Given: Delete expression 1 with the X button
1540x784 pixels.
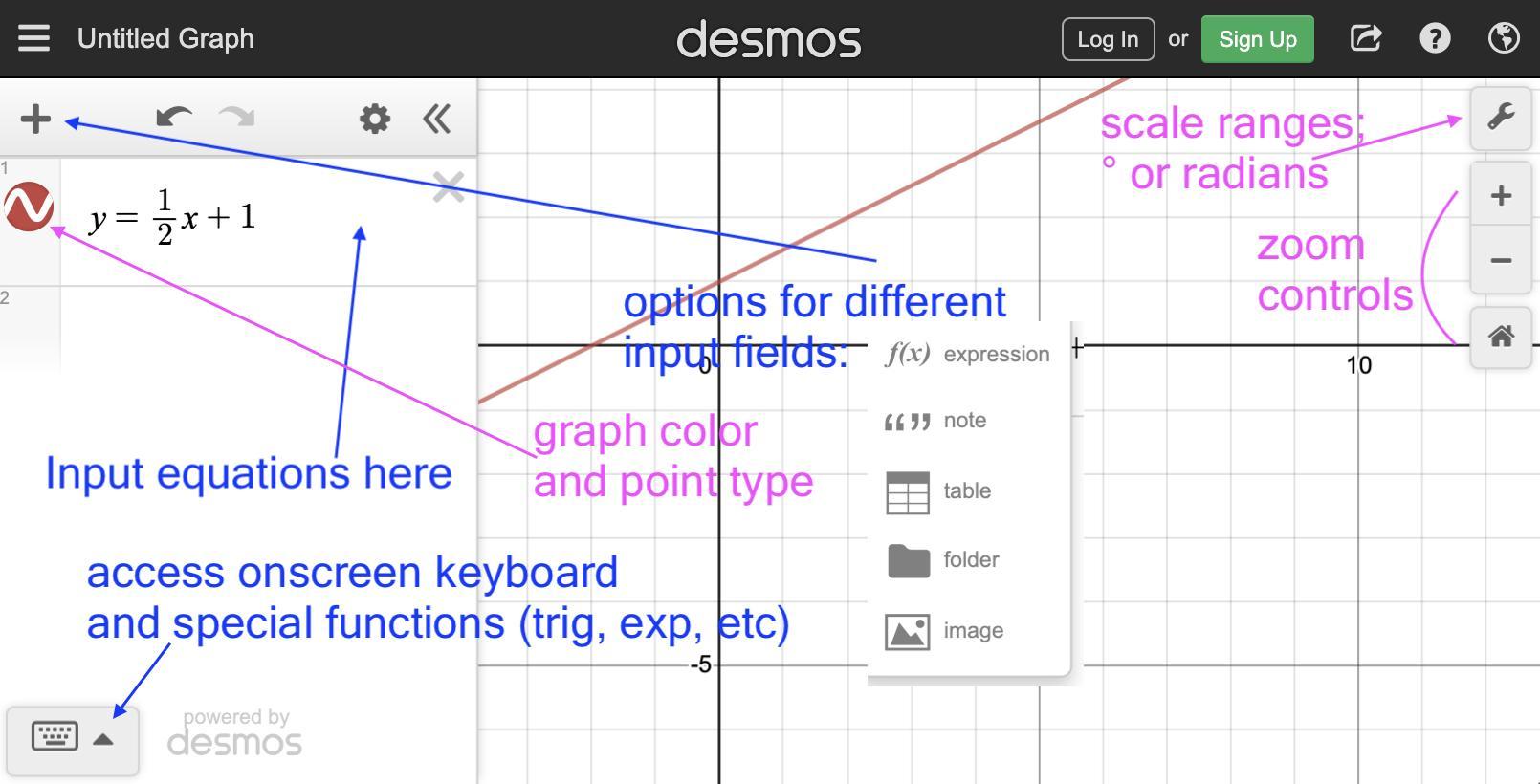Looking at the screenshot, I should pos(448,186).
